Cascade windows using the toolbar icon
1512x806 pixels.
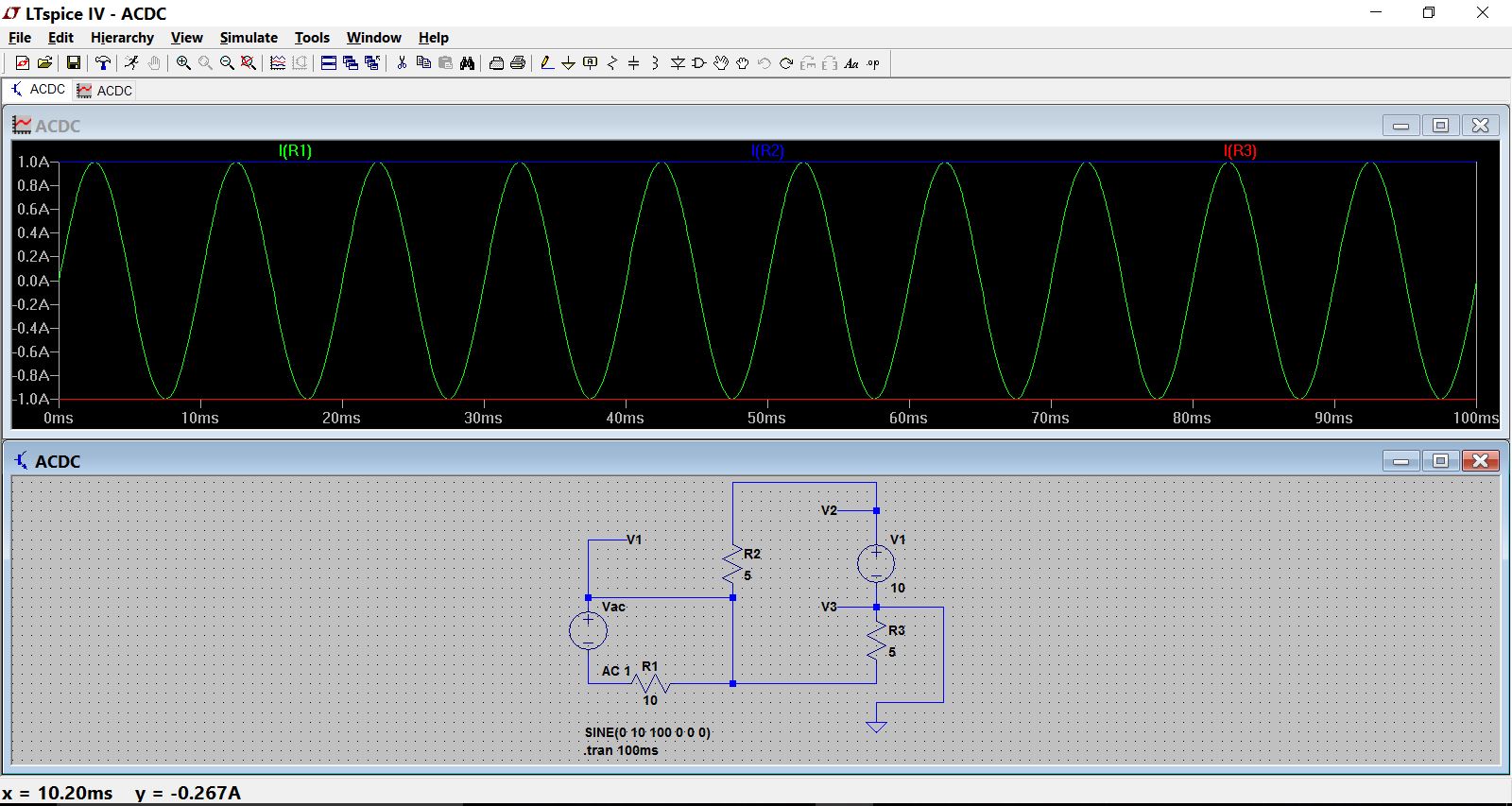click(x=351, y=63)
